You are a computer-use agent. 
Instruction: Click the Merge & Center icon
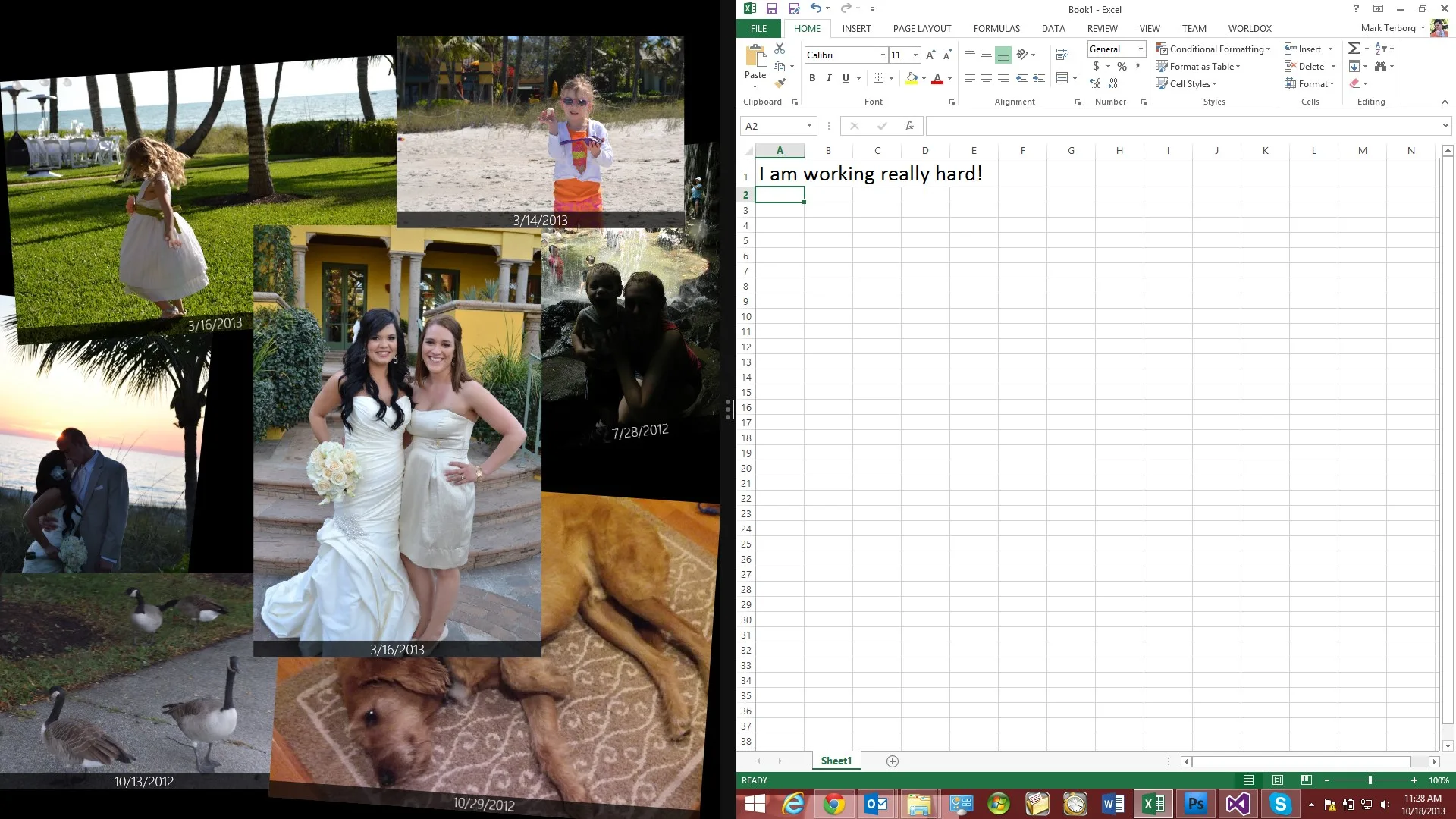pyautogui.click(x=1062, y=78)
